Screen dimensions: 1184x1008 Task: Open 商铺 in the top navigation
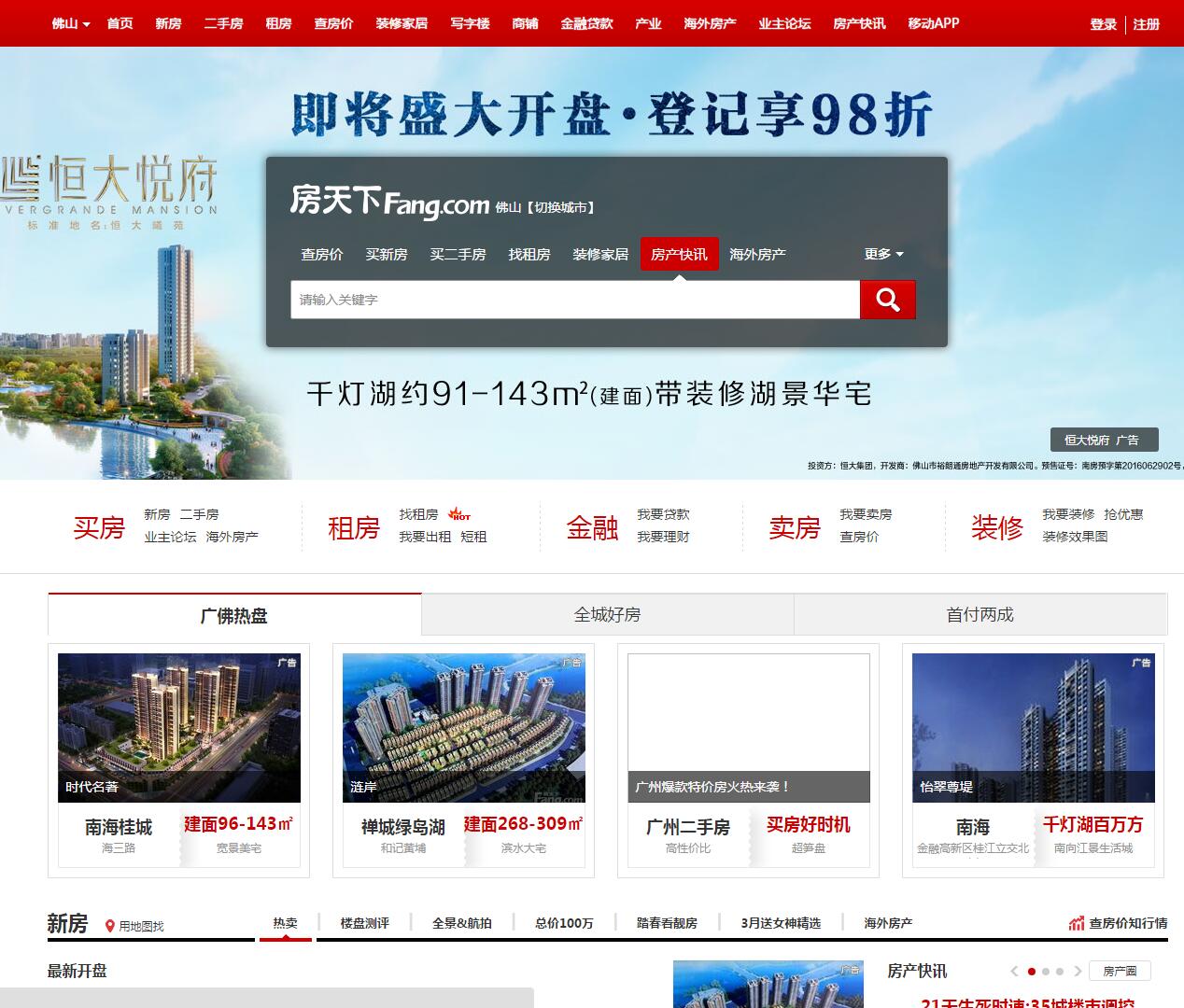click(525, 23)
